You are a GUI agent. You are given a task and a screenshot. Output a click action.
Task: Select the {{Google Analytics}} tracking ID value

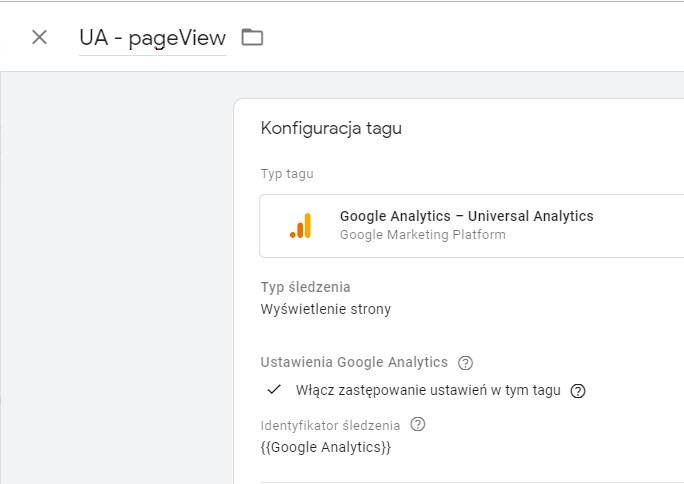click(325, 447)
